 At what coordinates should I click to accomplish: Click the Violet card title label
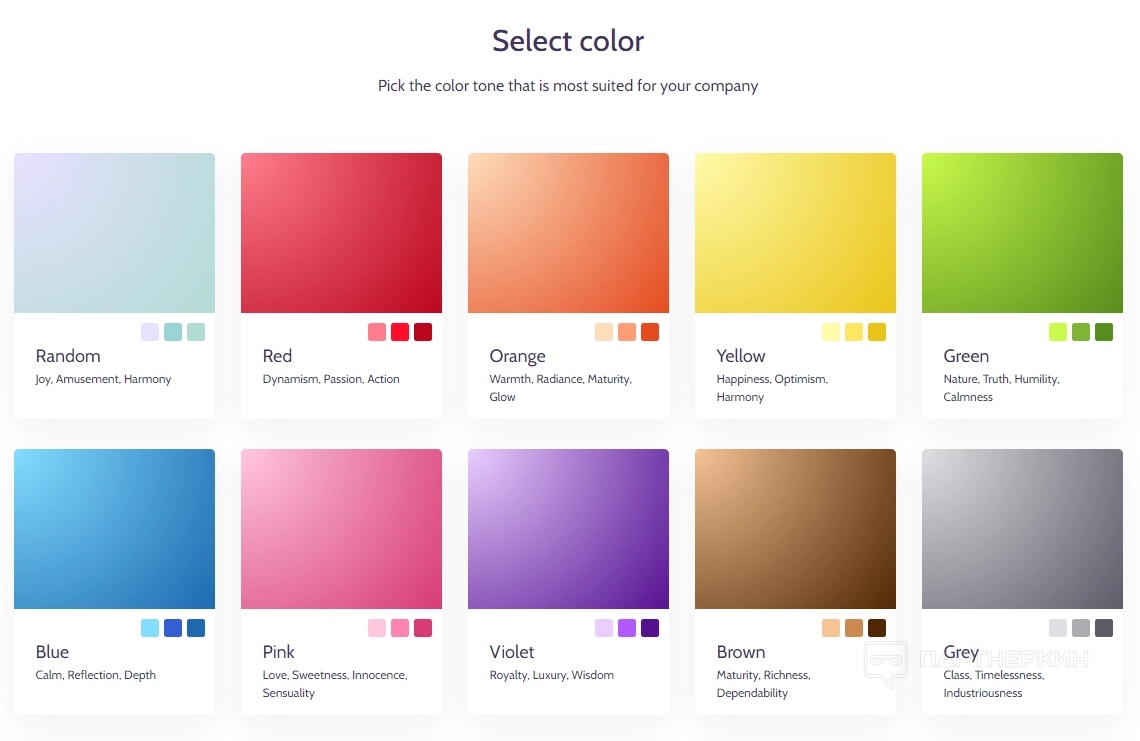click(512, 652)
